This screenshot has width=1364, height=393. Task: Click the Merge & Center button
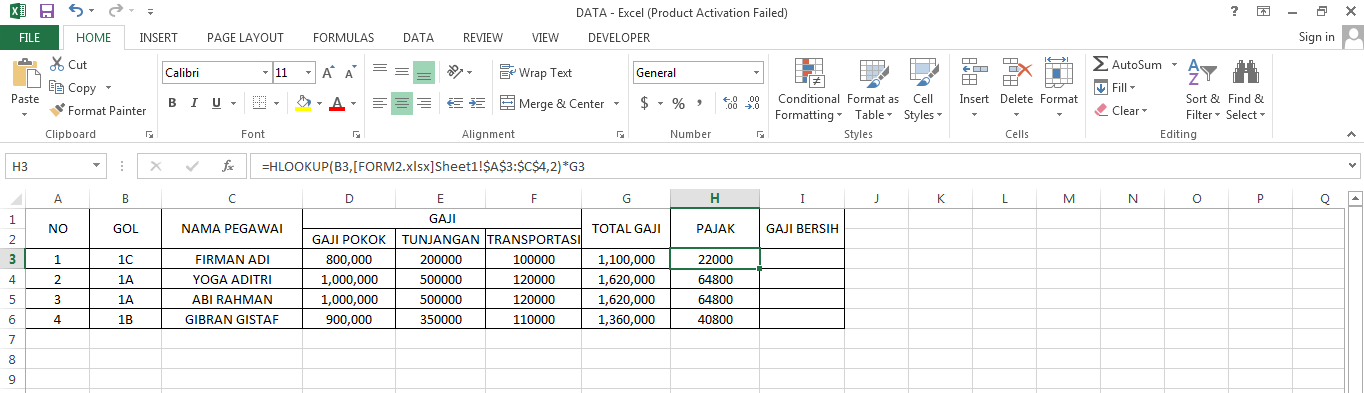[552, 103]
